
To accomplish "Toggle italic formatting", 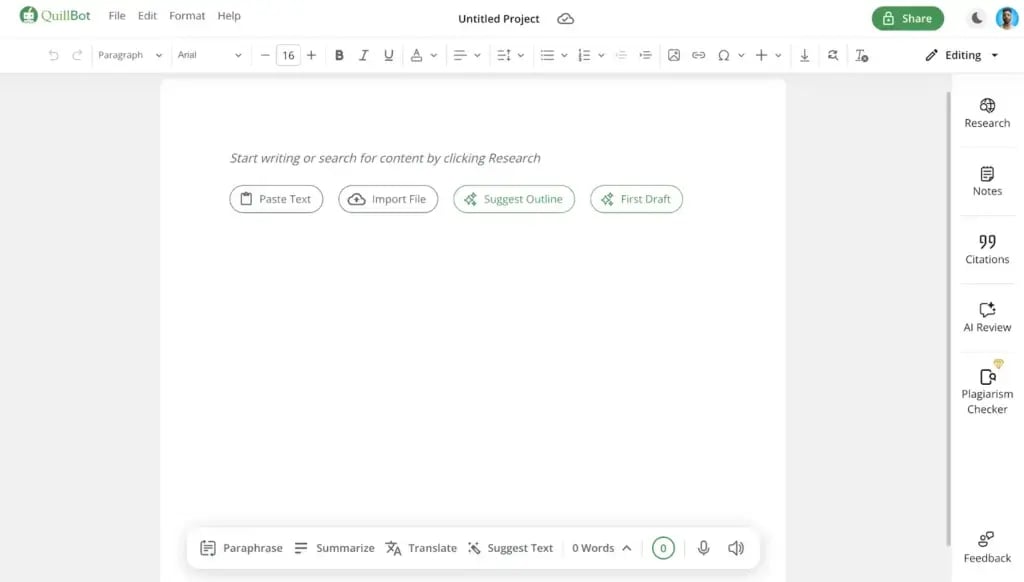I will [x=364, y=56].
